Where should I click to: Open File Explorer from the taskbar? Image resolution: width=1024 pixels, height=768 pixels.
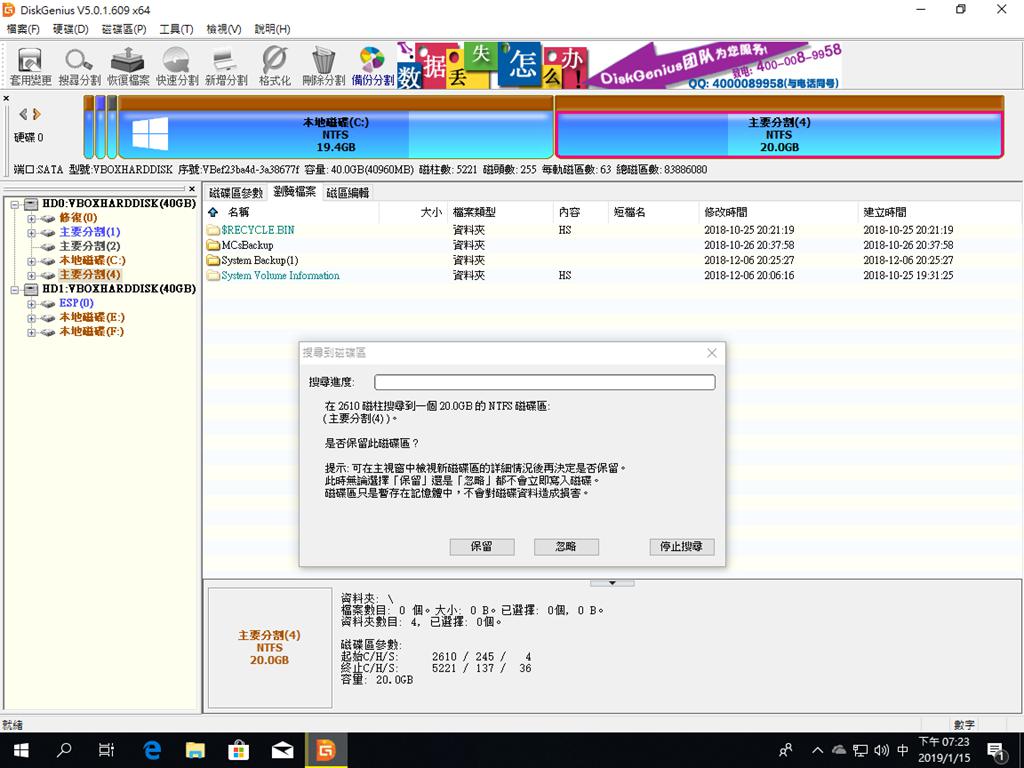[195, 750]
